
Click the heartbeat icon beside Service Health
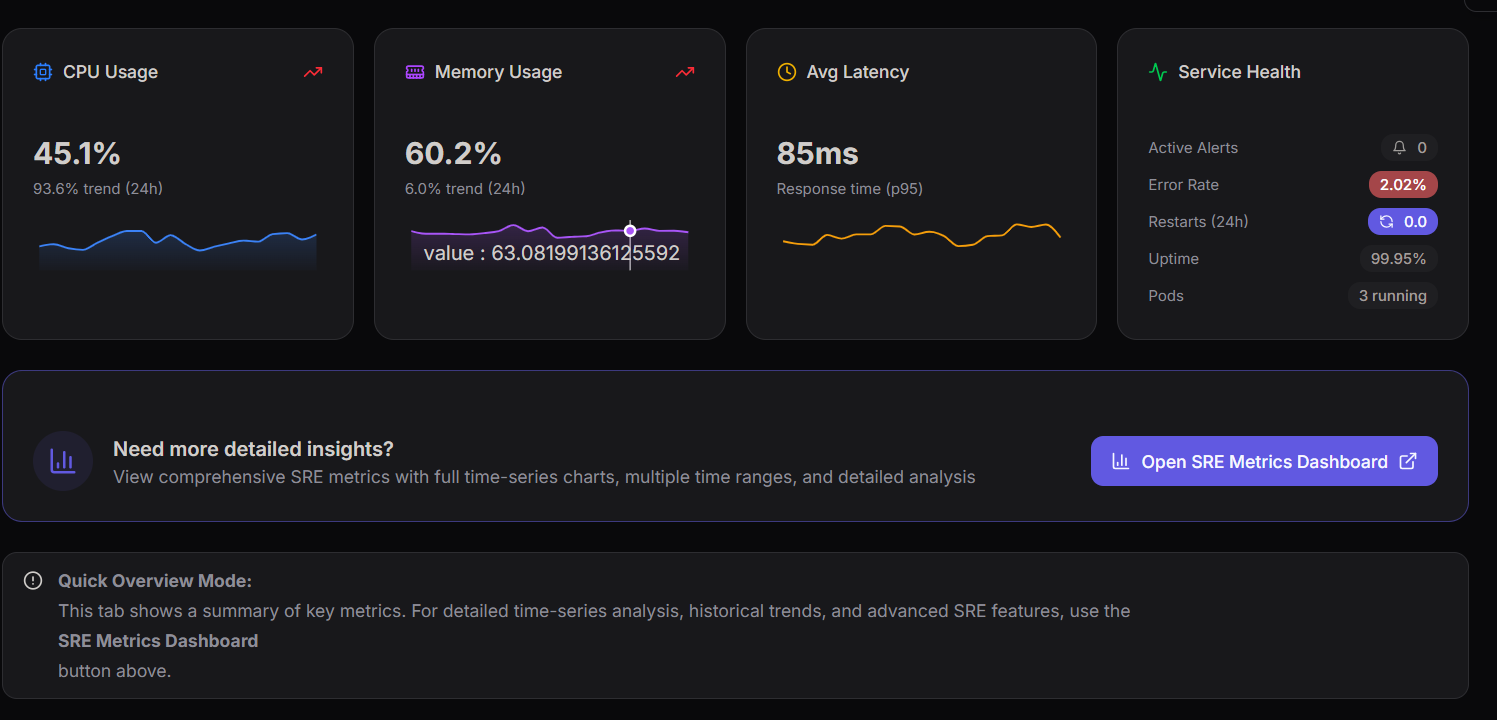1158,71
